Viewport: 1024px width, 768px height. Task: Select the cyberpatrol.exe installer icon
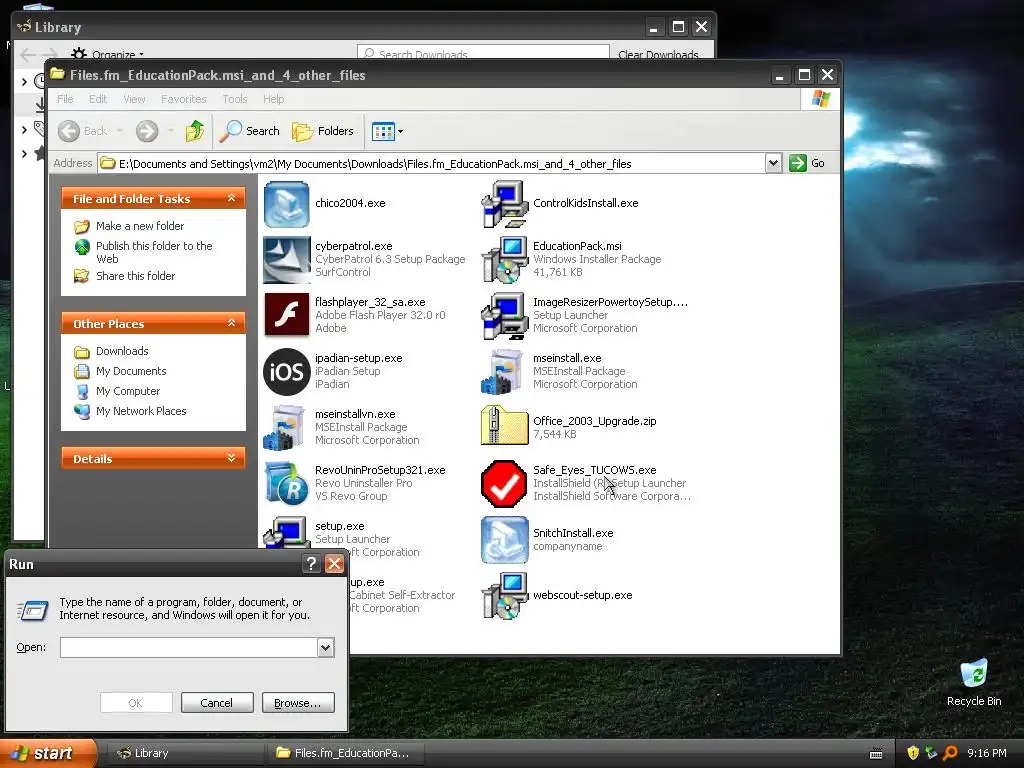[286, 260]
